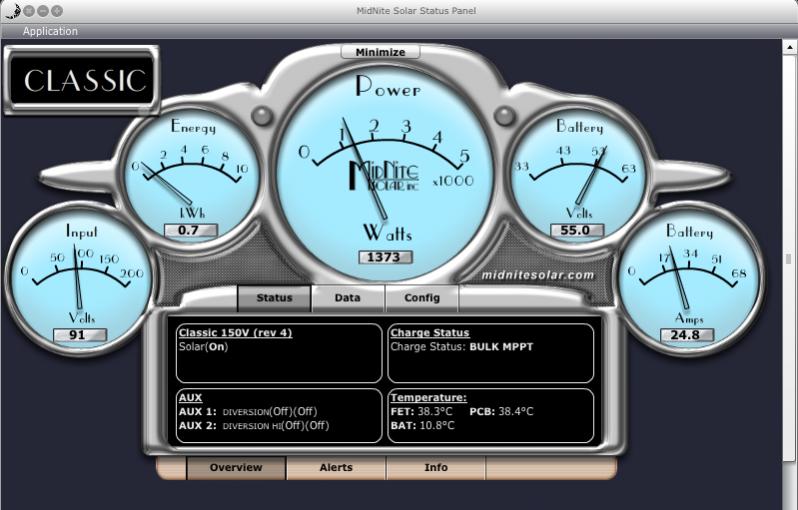798x510 pixels.
Task: Click the 1373 watts readout
Action: (385, 257)
